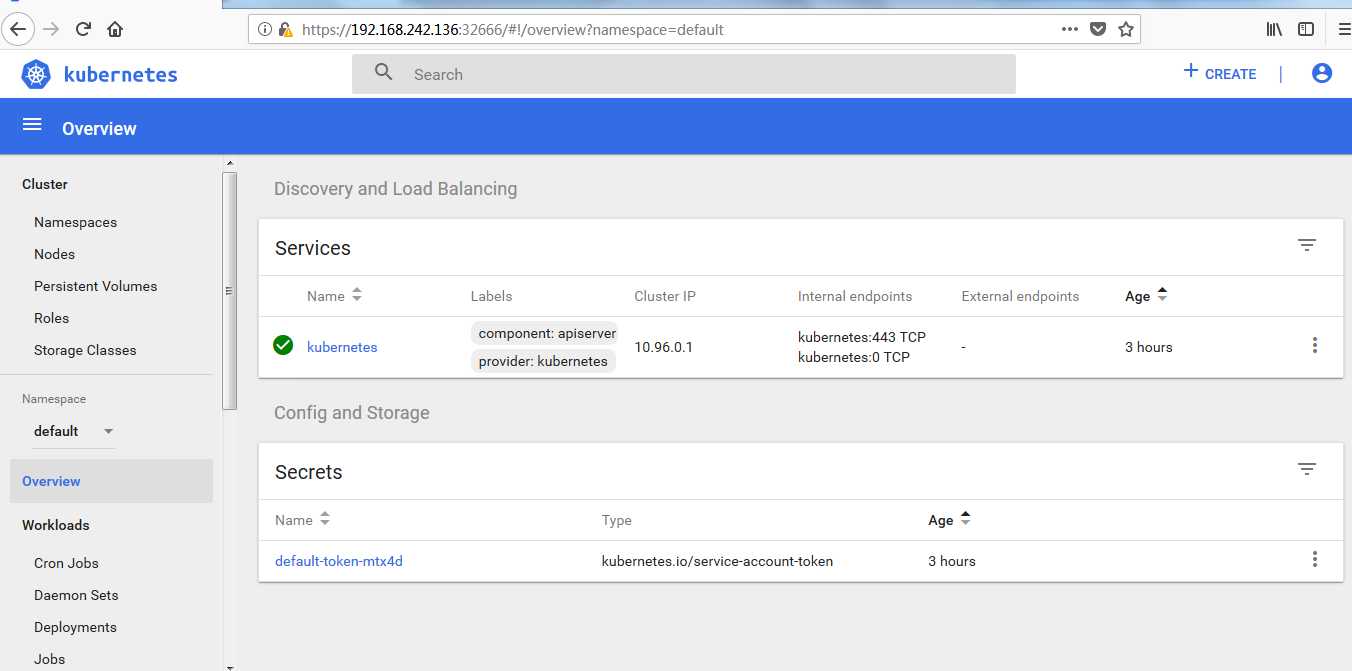This screenshot has height=671, width=1352.
Task: Open the kubernetes service link
Action: pos(342,347)
